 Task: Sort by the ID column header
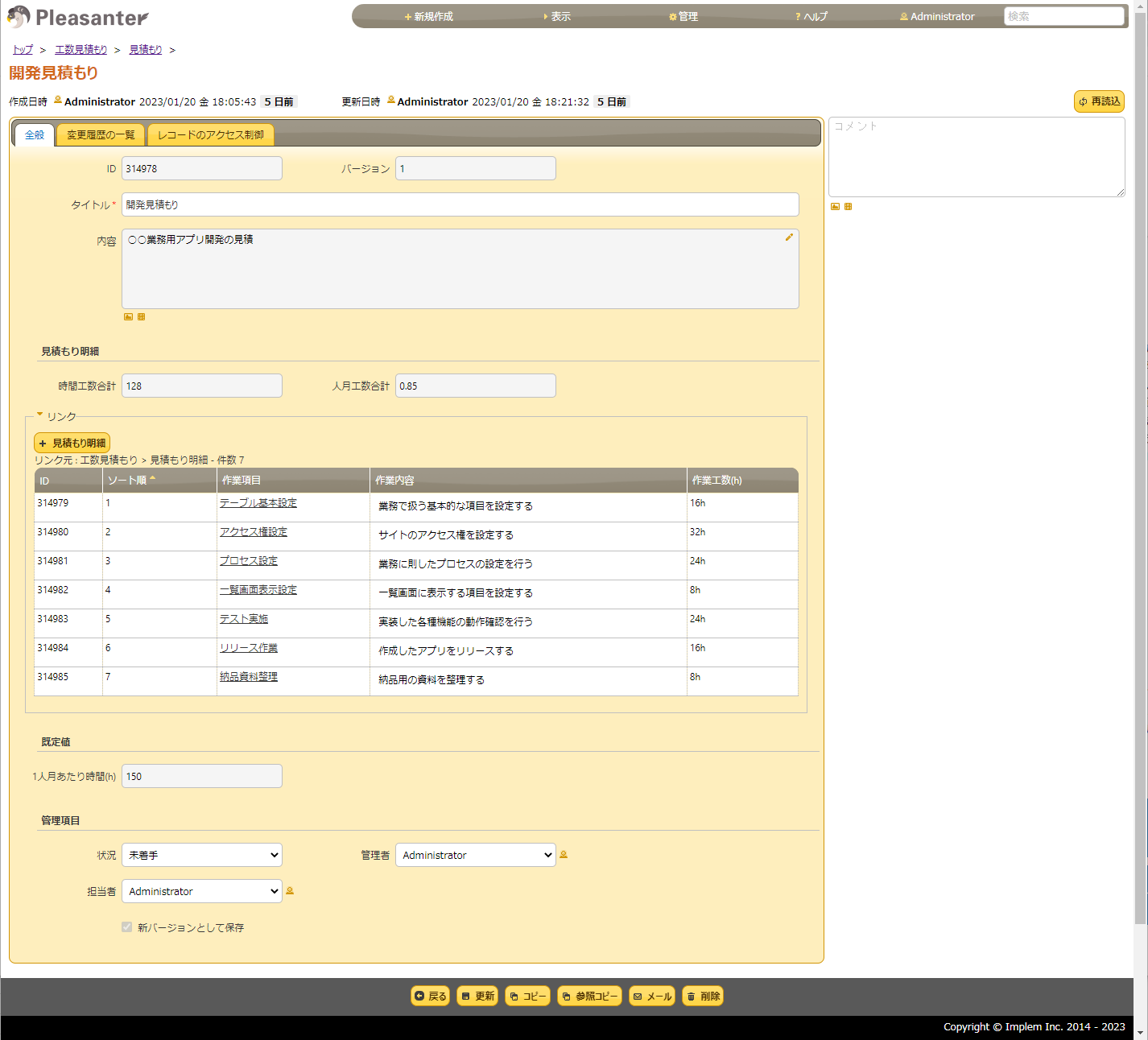pyautogui.click(x=68, y=481)
